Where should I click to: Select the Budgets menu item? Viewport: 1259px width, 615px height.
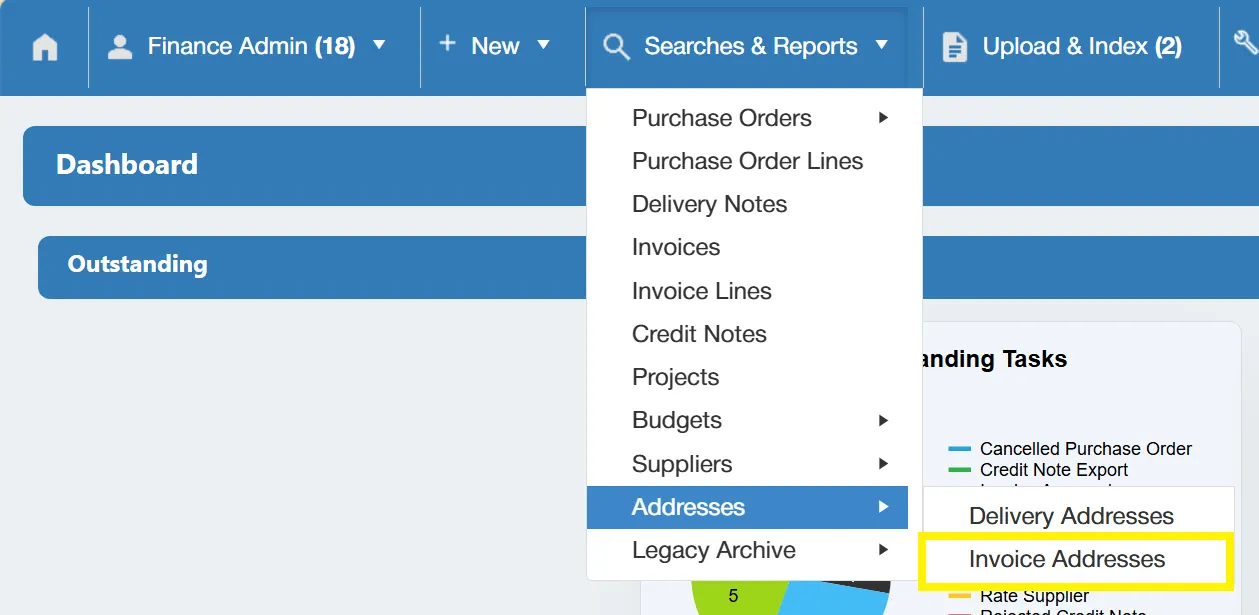[x=747, y=420]
